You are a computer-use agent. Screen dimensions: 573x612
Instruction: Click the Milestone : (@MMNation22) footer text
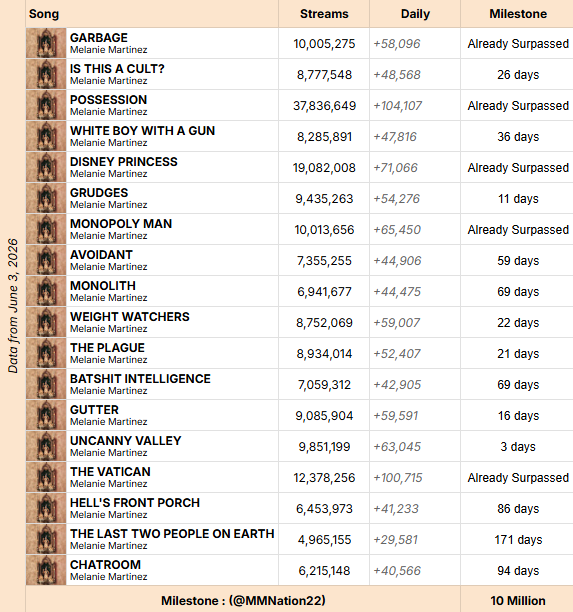243,601
